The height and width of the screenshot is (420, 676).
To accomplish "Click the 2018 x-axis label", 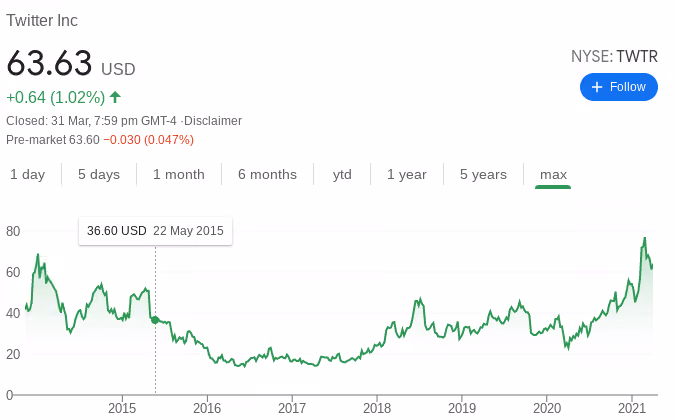I will tap(377, 408).
